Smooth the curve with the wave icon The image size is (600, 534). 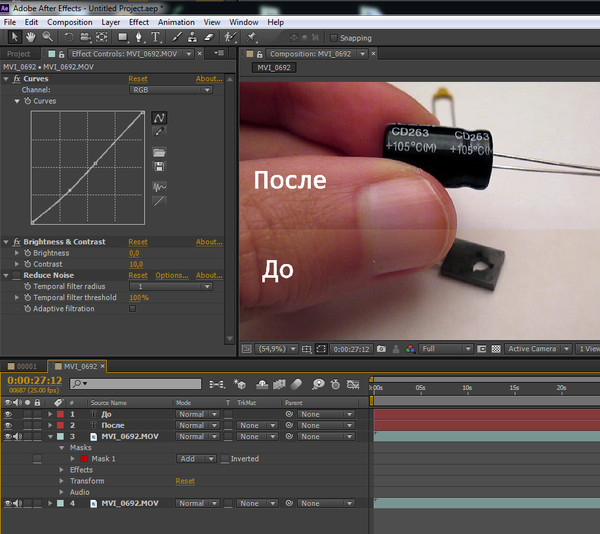(159, 187)
